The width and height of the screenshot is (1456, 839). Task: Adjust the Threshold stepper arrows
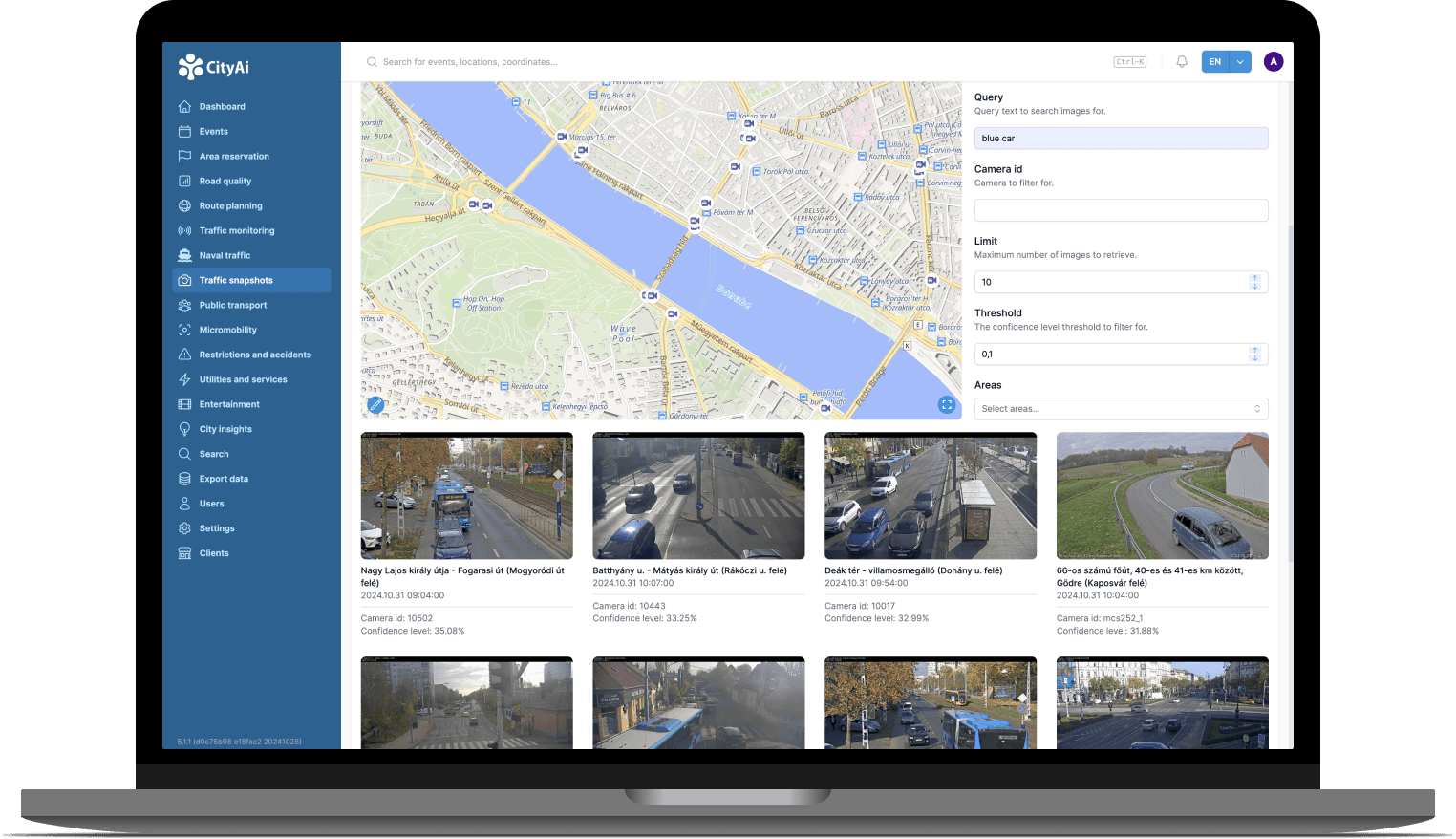(x=1255, y=355)
